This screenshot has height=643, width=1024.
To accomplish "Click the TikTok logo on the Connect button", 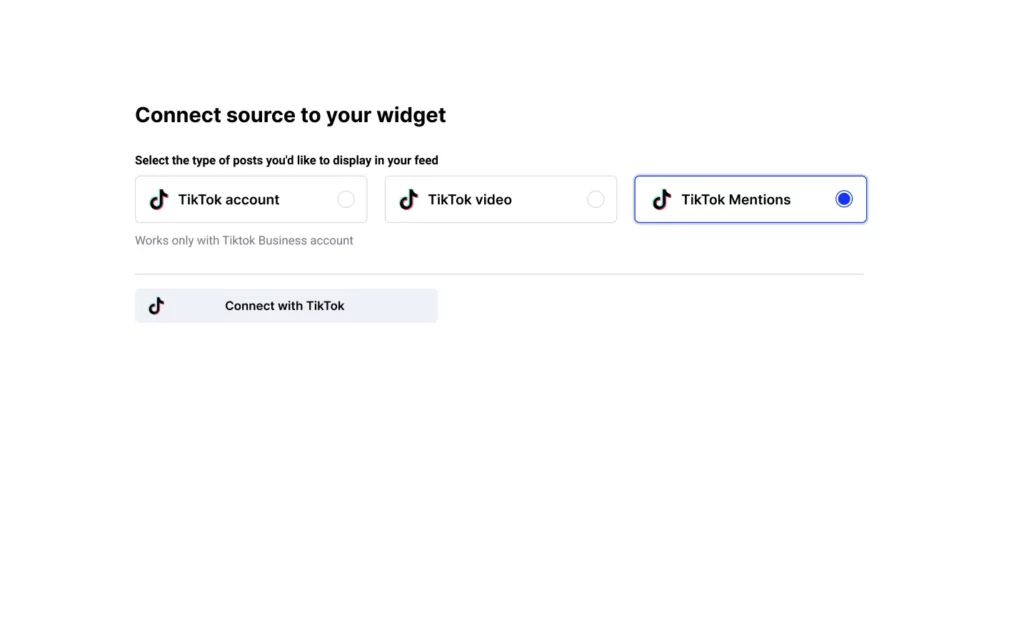I will click(156, 306).
